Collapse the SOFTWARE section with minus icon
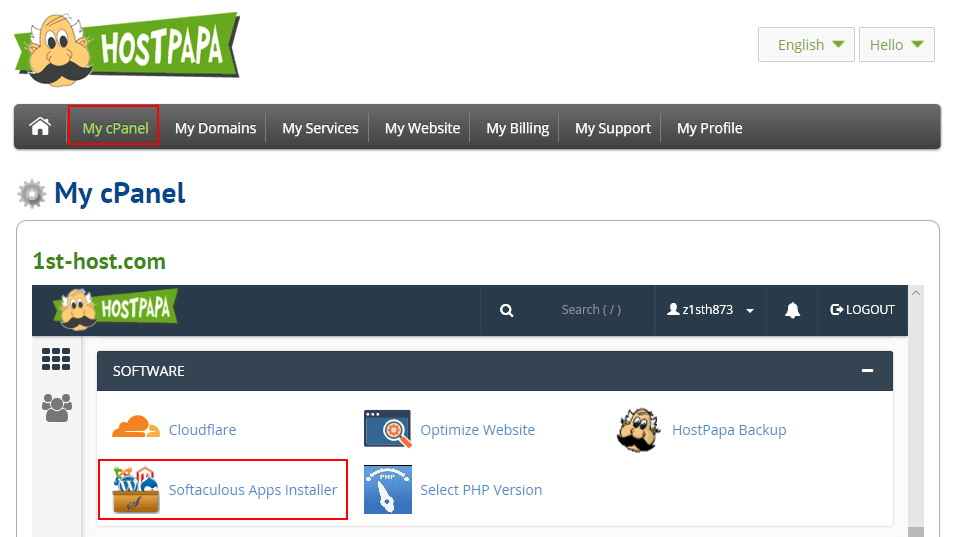 pyautogui.click(x=867, y=371)
